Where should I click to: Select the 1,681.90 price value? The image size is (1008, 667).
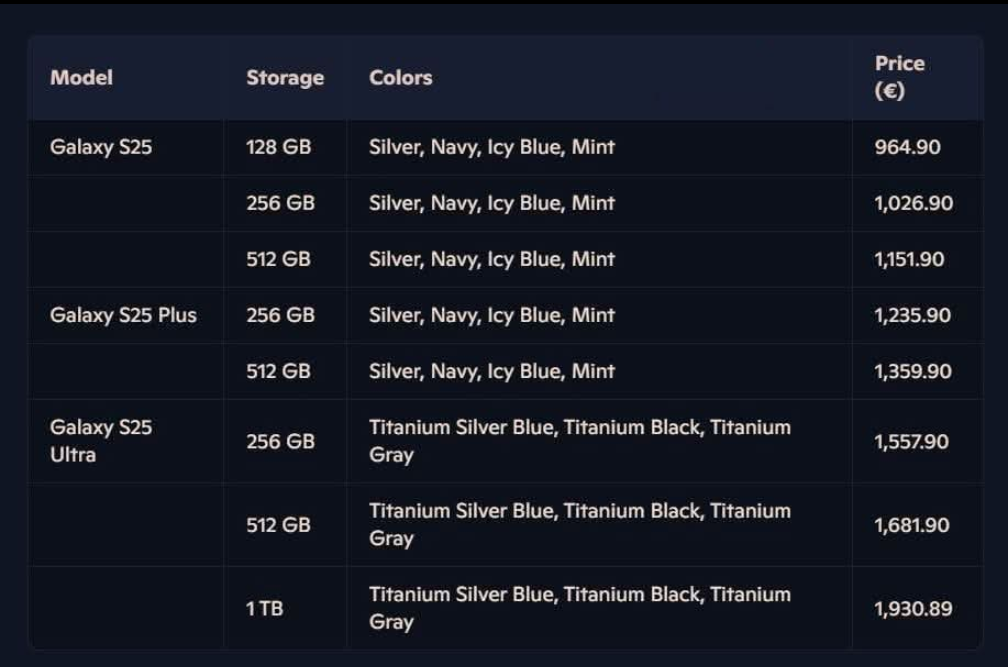[x=911, y=525]
